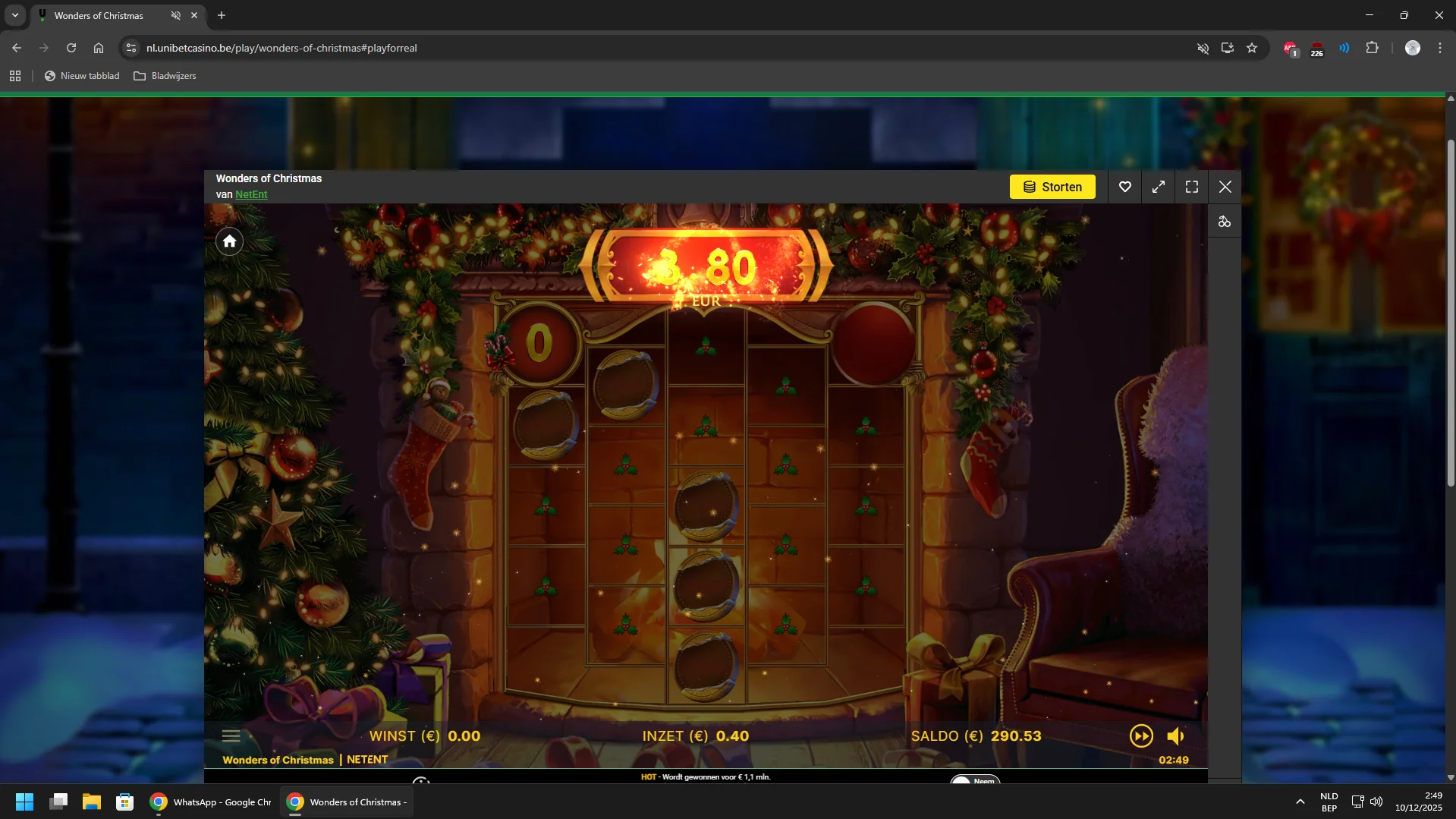Install the site as an app
Image resolution: width=1456 pixels, height=819 pixels.
(x=1228, y=48)
